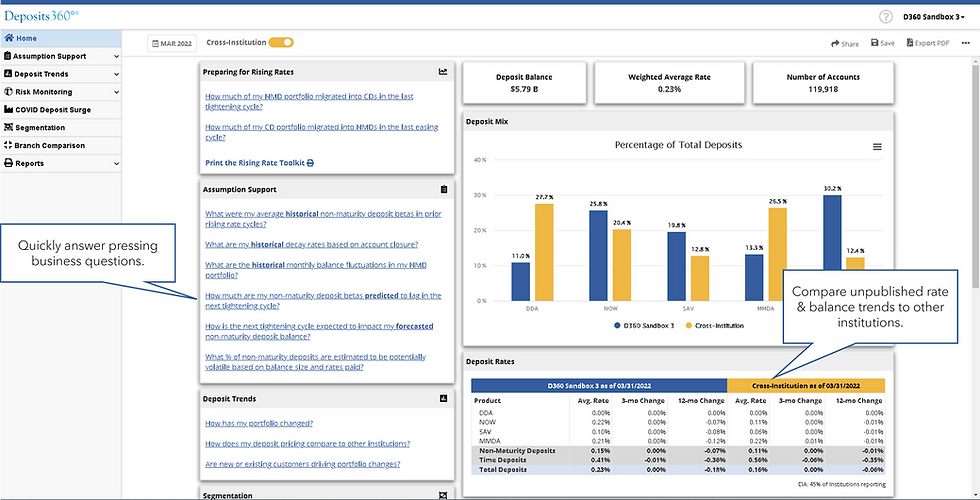Open forecasted non-maturity deposit balance question
Screen dimensions: 980x500
pos(319,331)
